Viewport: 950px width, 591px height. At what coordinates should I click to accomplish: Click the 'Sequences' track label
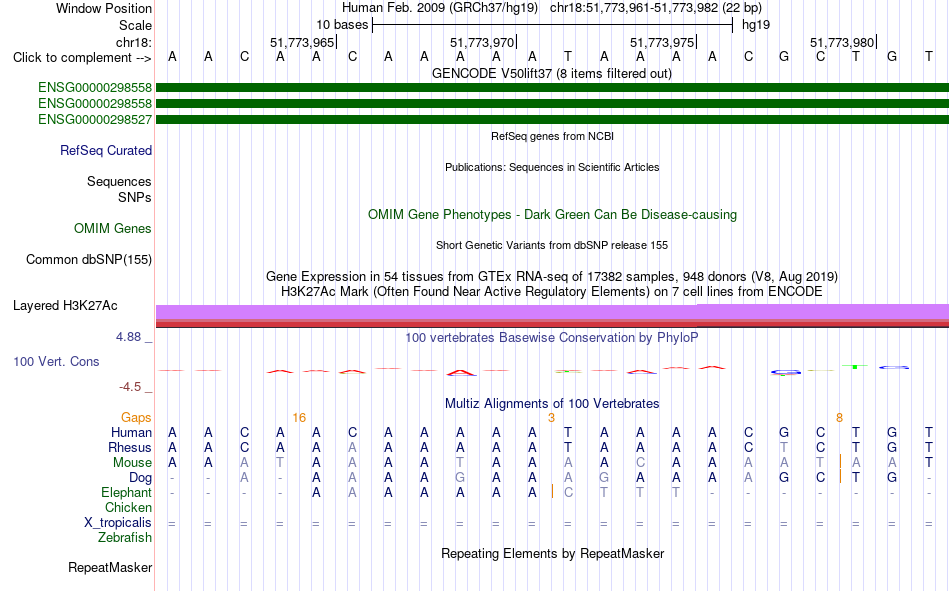point(119,181)
